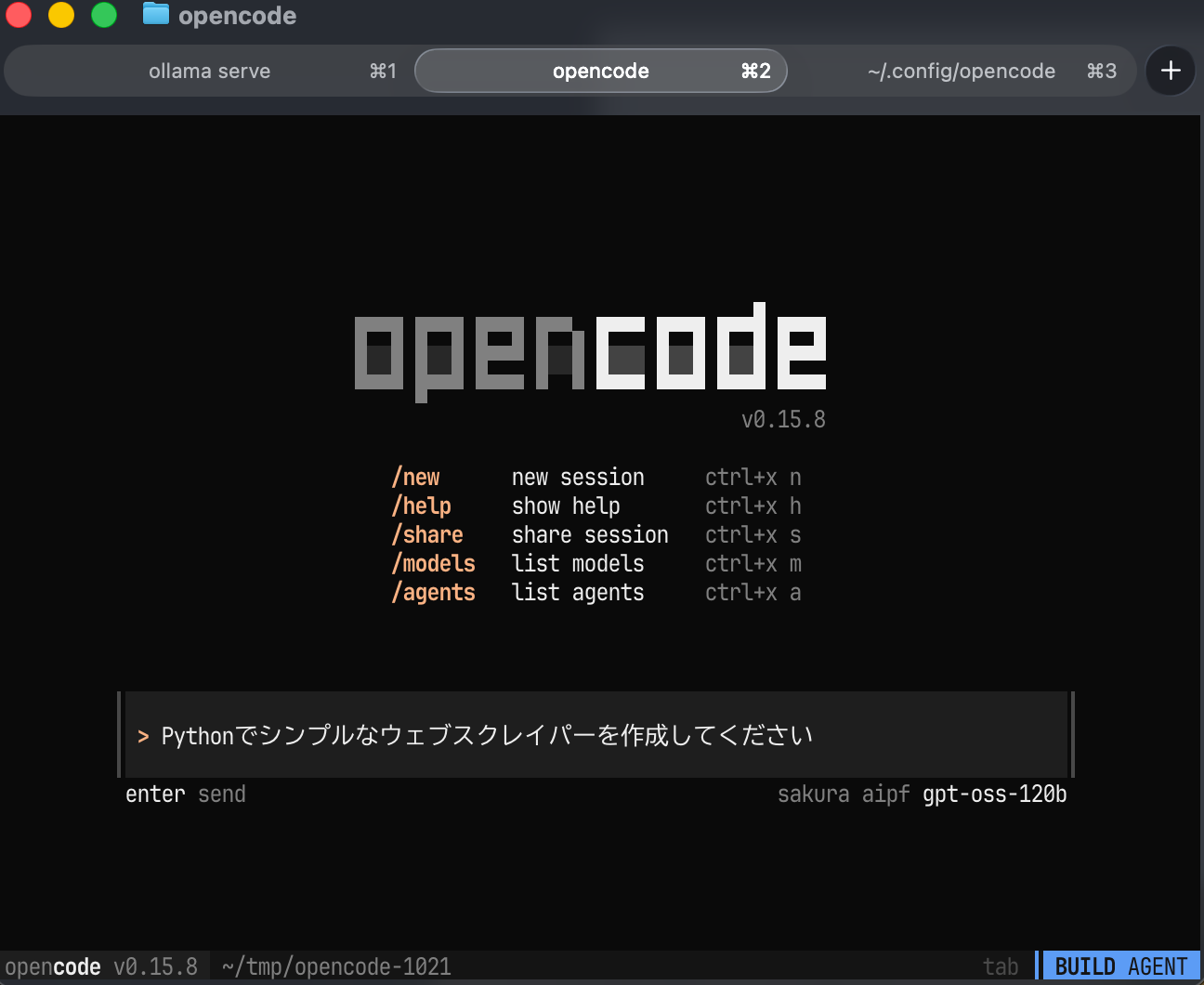The height and width of the screenshot is (985, 1204).
Task: Click the ctrl+x m shortcut hint
Action: click(752, 564)
